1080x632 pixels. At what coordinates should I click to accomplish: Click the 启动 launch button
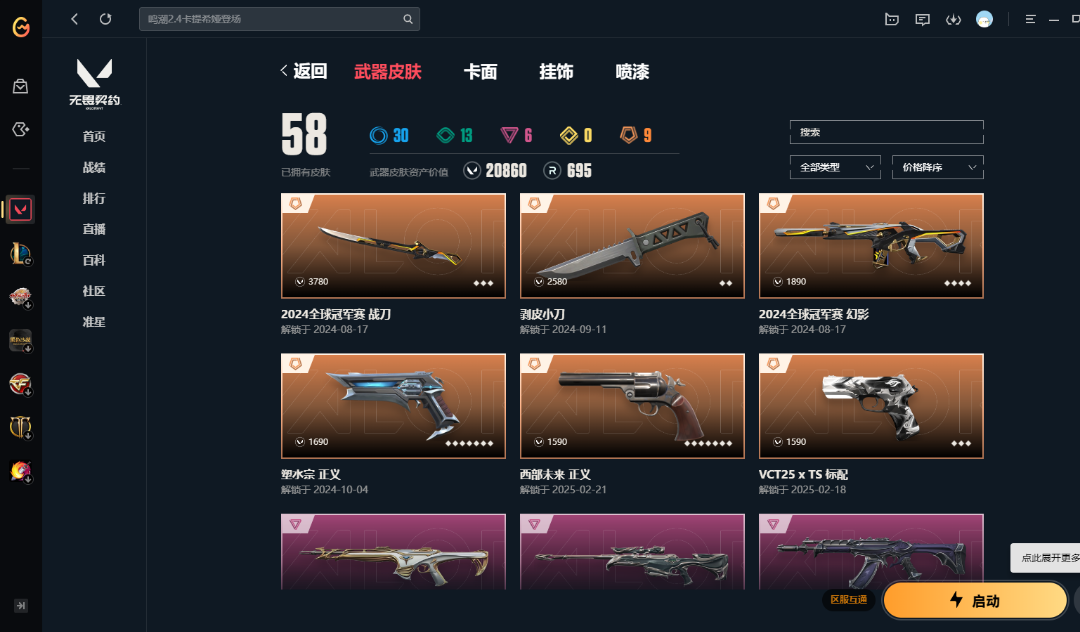[x=975, y=600]
